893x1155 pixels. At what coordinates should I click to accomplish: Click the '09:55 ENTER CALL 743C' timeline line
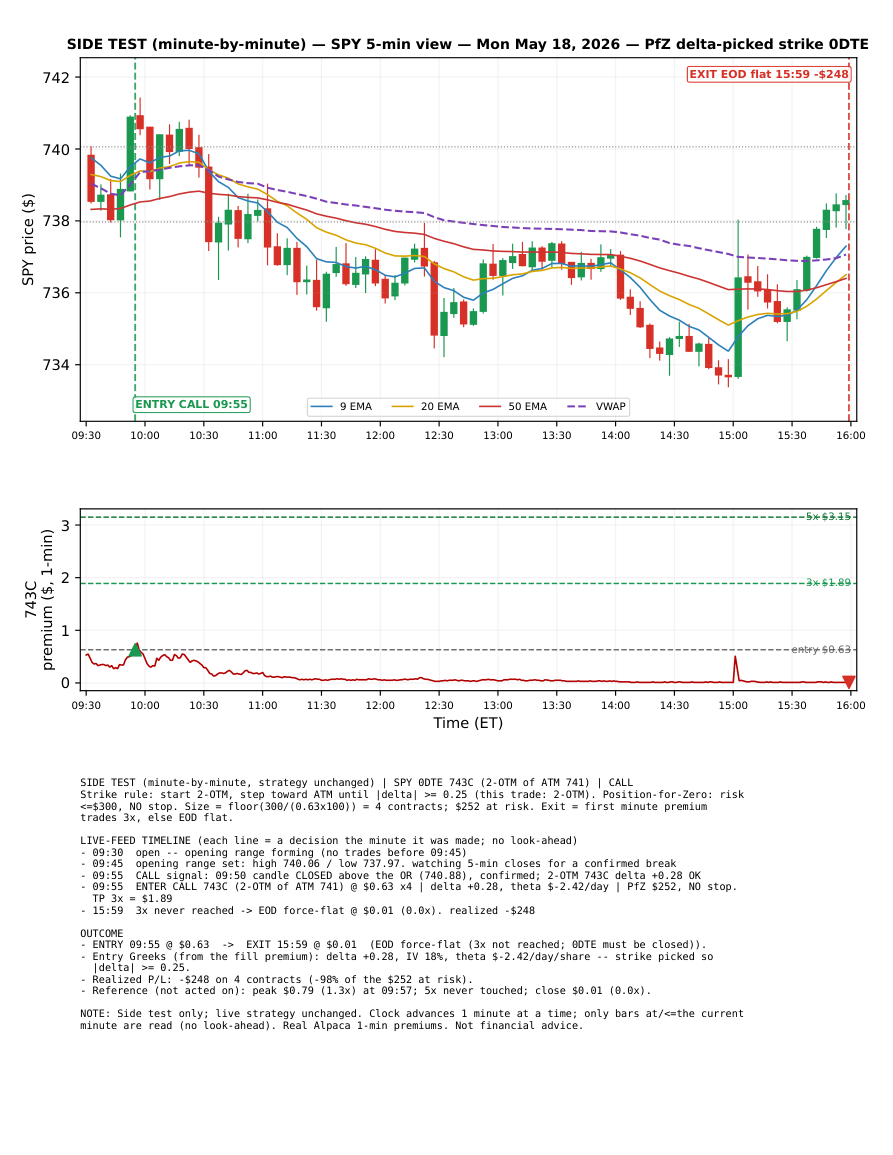tap(409, 887)
